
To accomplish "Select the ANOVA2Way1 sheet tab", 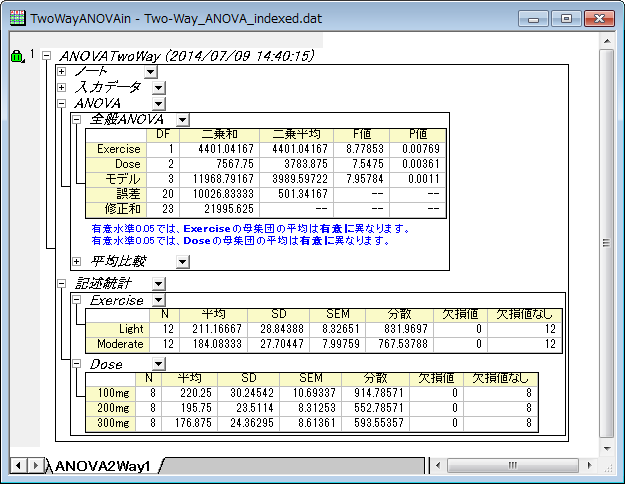I will tap(103, 466).
